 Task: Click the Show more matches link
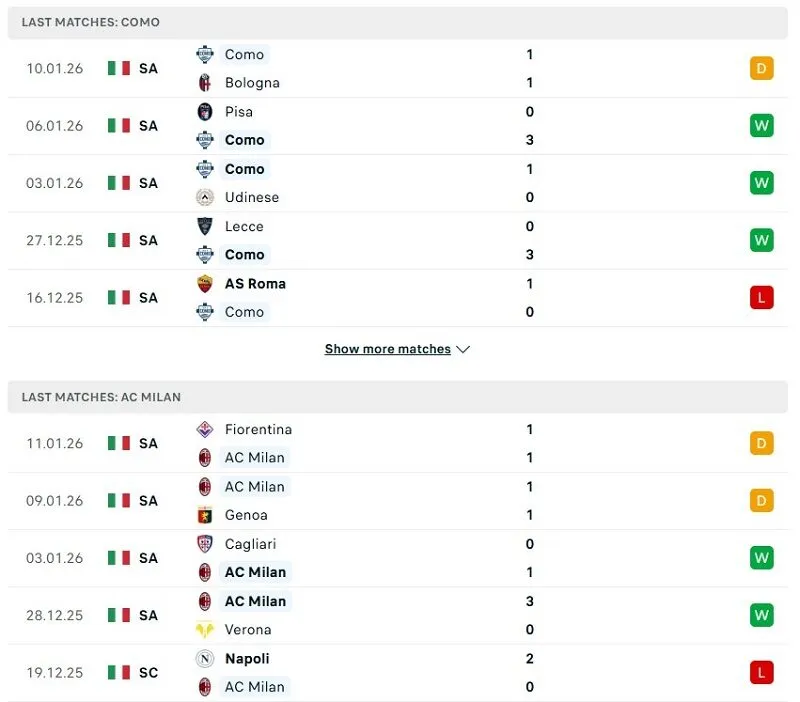pyautogui.click(x=386, y=349)
